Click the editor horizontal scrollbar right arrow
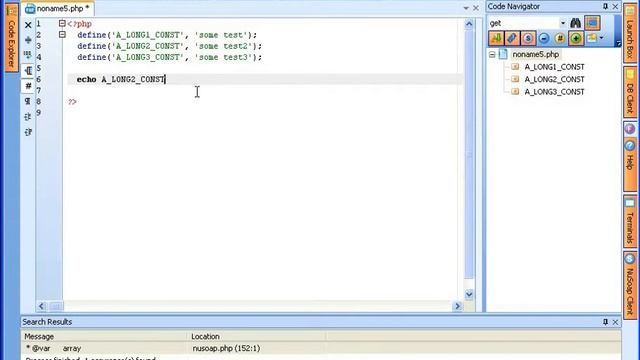Image resolution: width=640 pixels, height=360 pixels. pos(458,306)
